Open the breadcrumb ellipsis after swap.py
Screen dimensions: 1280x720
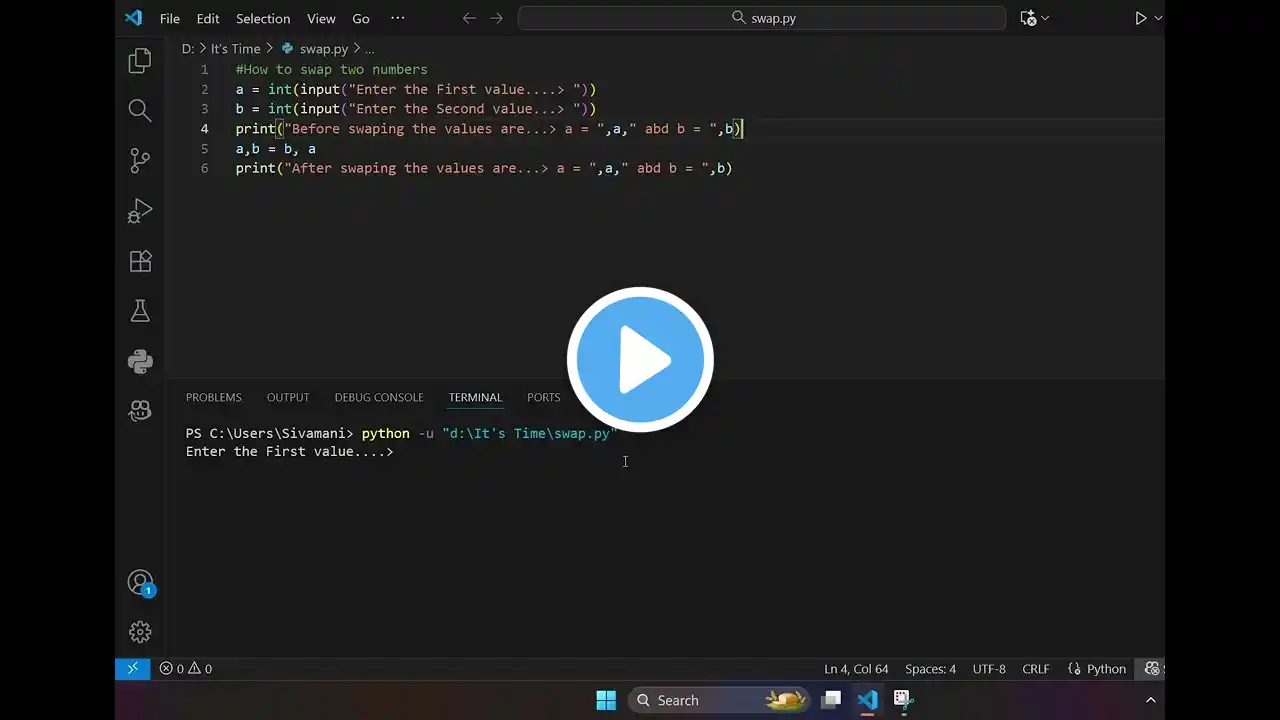pyautogui.click(x=369, y=48)
